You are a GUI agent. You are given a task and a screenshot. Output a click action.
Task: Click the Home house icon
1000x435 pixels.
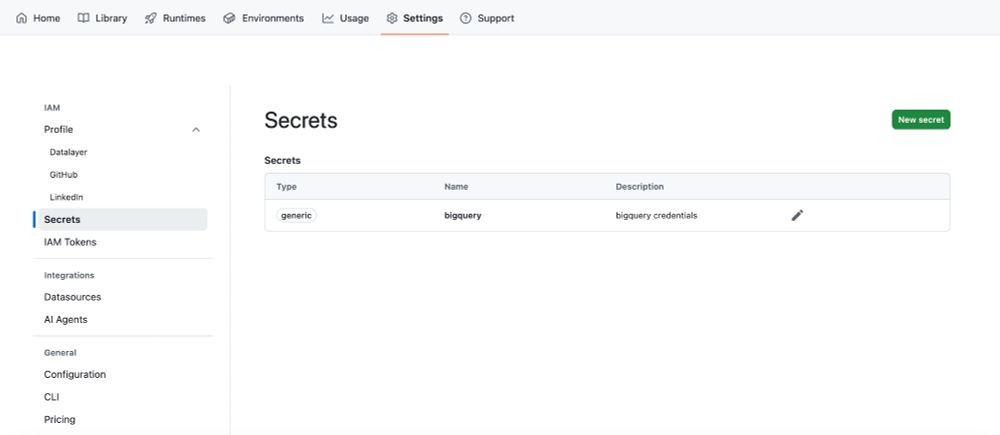pyautogui.click(x=22, y=18)
